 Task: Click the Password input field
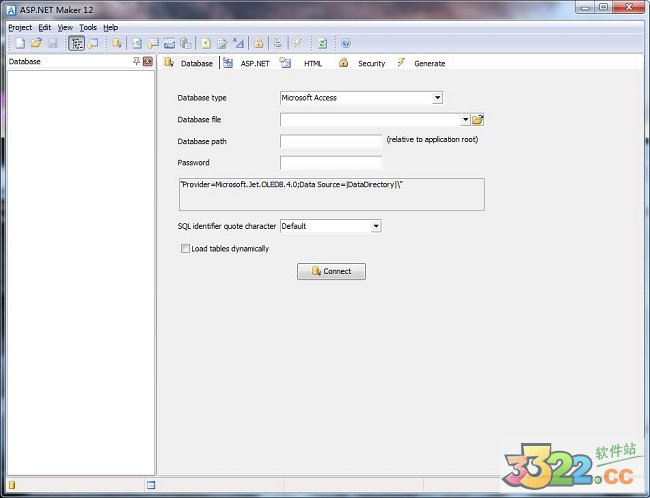[x=331, y=163]
